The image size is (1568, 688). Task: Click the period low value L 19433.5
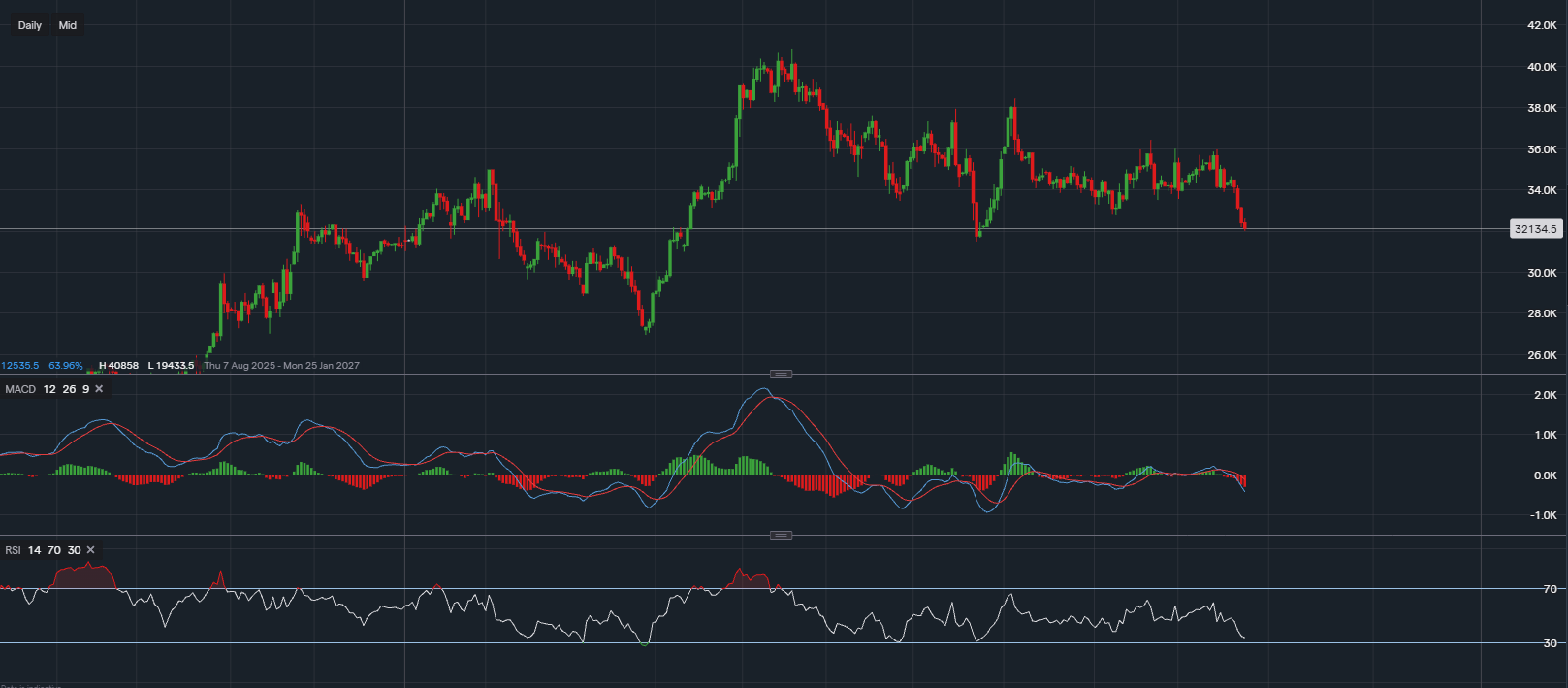171,366
